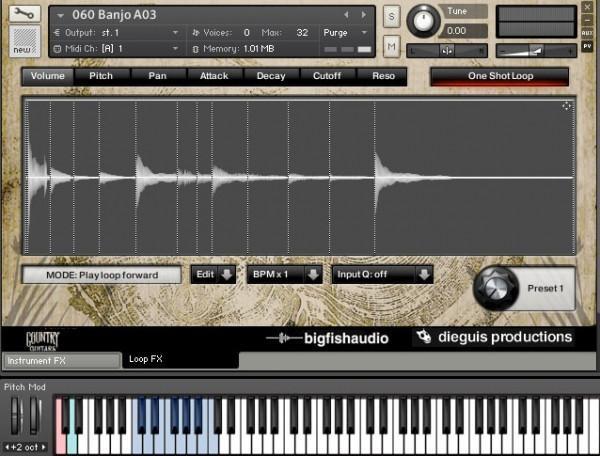Open the Input Q: off dropdown

[x=383, y=274]
